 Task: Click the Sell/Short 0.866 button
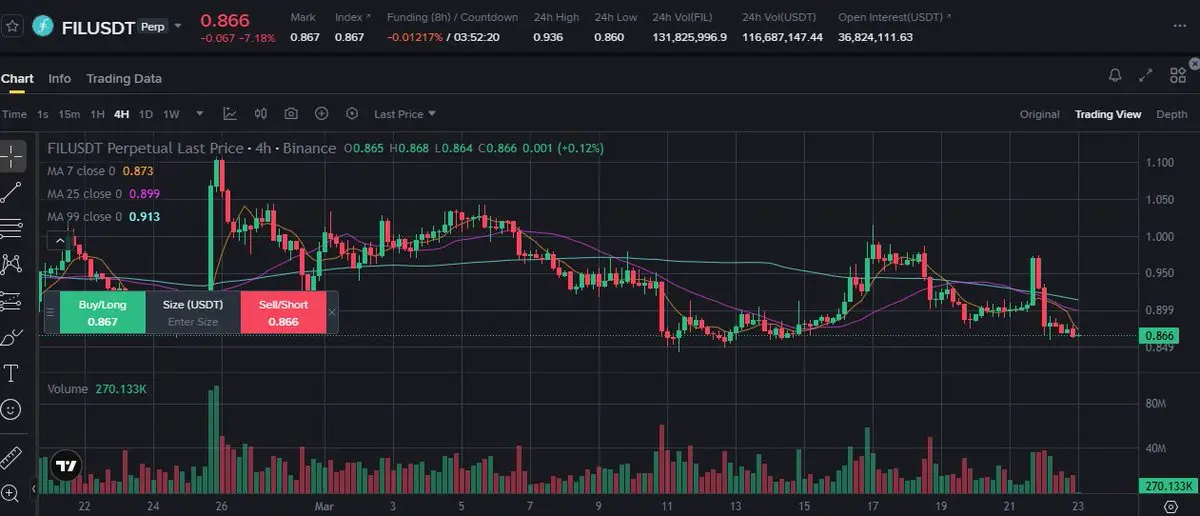pyautogui.click(x=283, y=312)
